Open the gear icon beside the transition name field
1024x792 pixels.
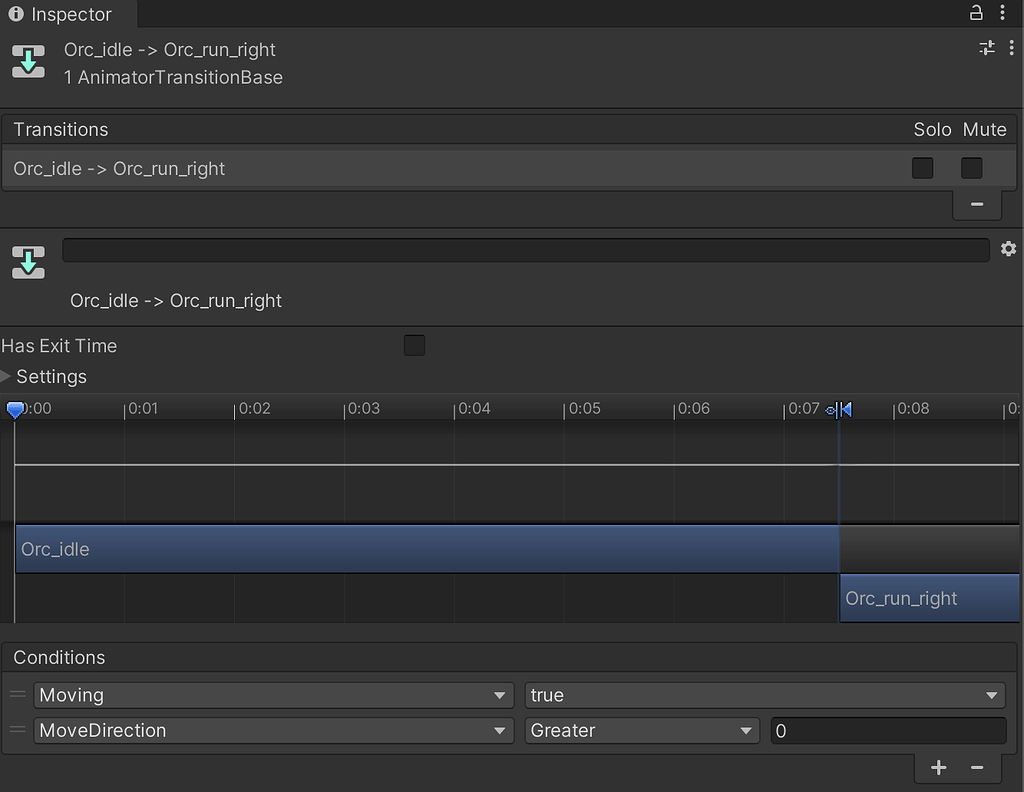click(1008, 249)
